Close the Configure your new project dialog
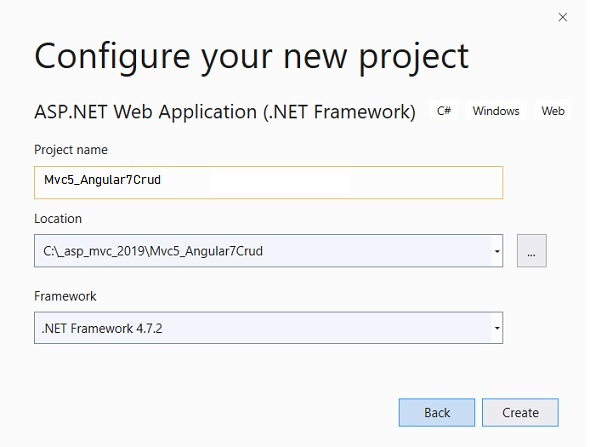 click(563, 17)
